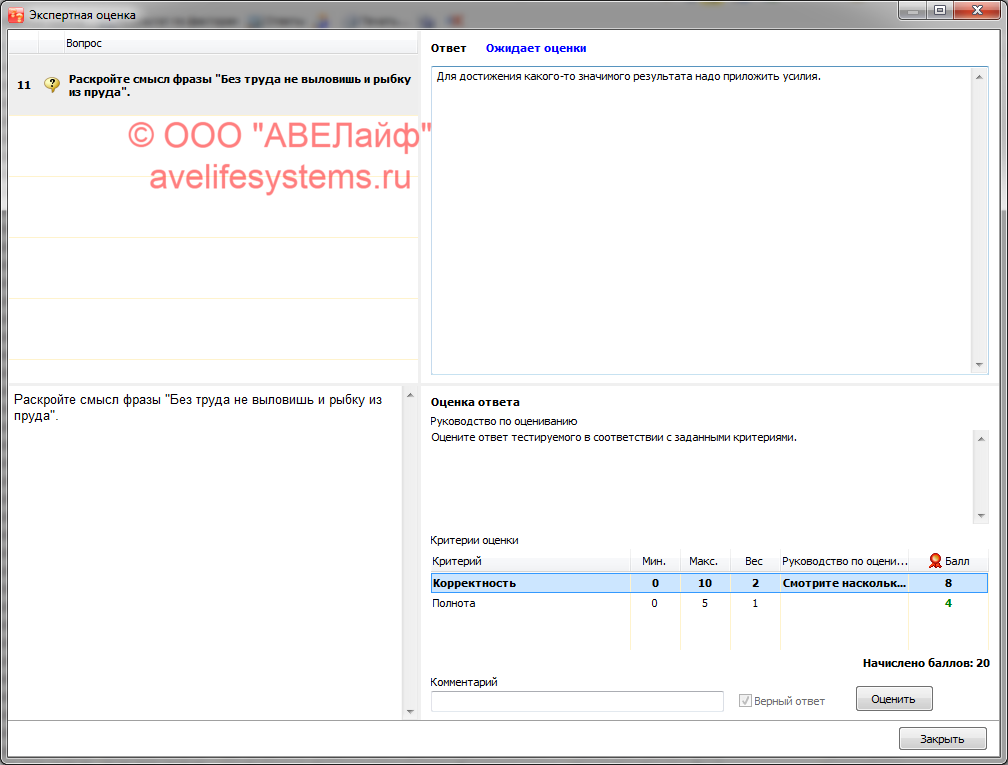
Task: Click the answer text box's scroll down arrow
Action: (x=980, y=366)
